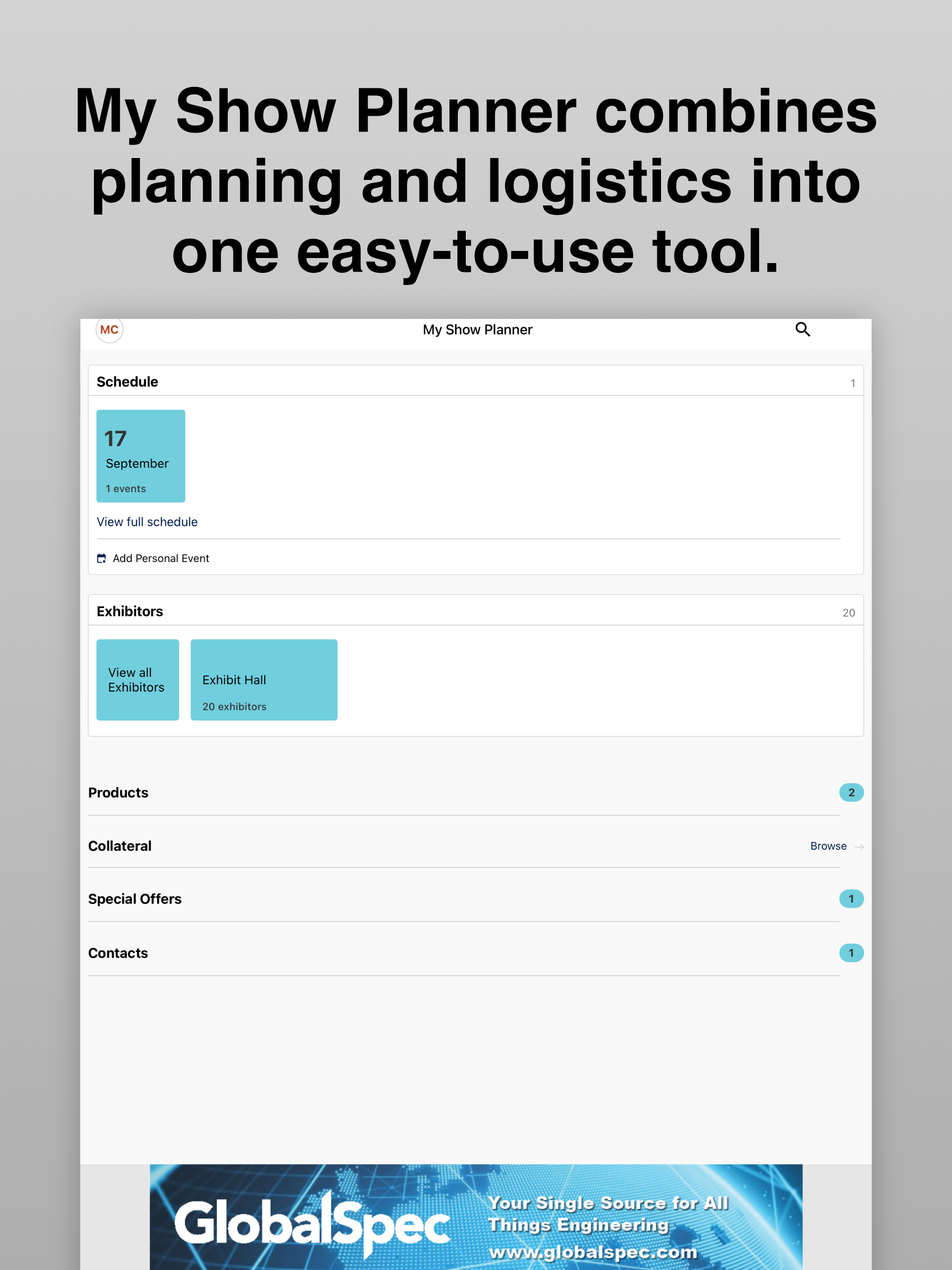Click the Browse link for Collateral
952x1270 pixels.
pyautogui.click(x=828, y=846)
